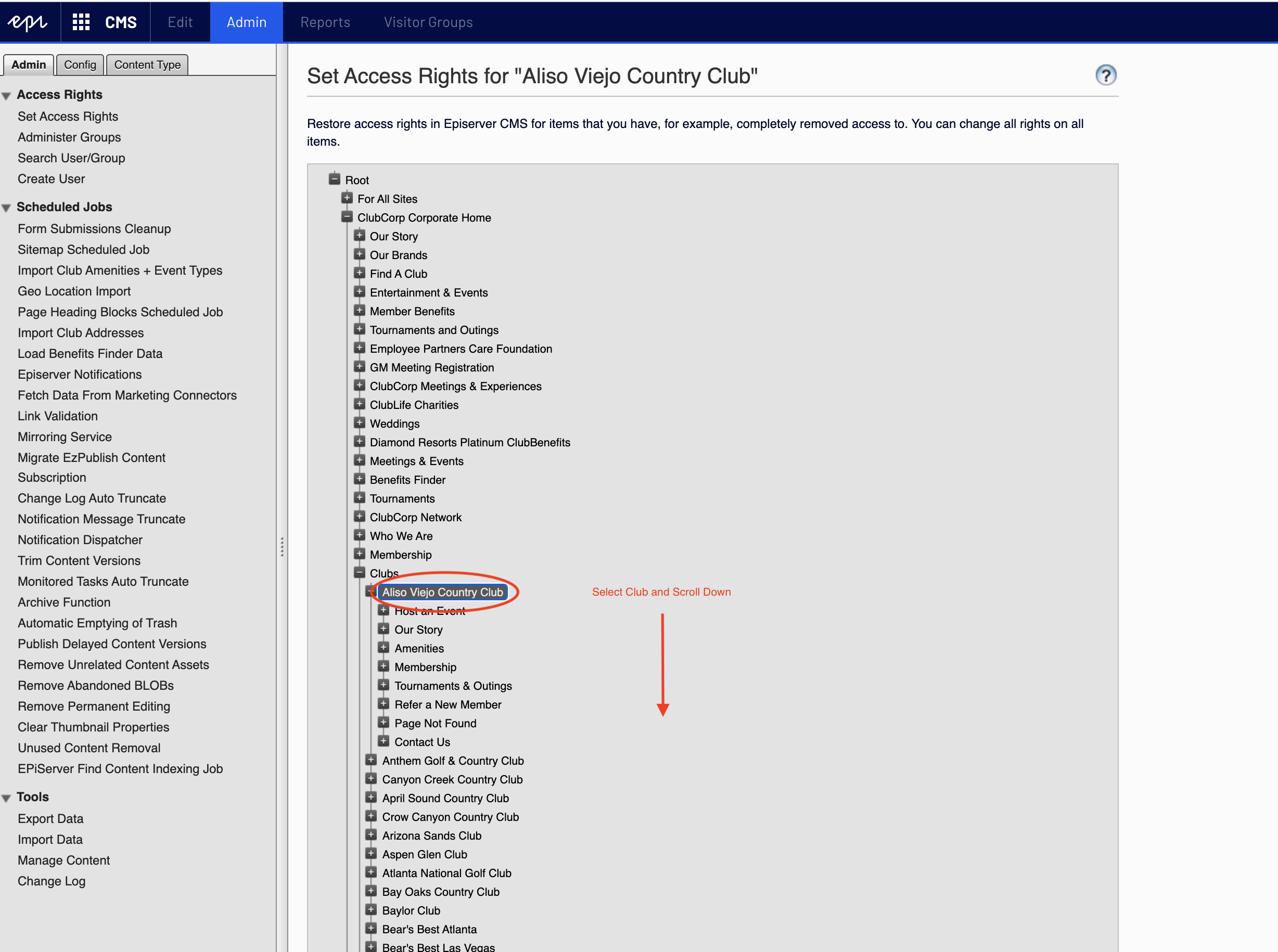Select Crow Canyon Country Club item
The height and width of the screenshot is (952, 1278).
pyautogui.click(x=451, y=817)
